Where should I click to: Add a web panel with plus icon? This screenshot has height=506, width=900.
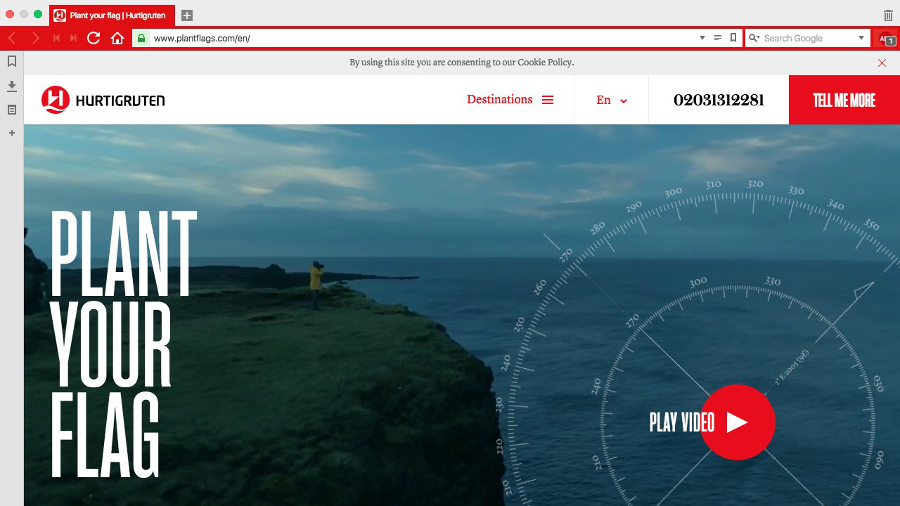coord(11,133)
